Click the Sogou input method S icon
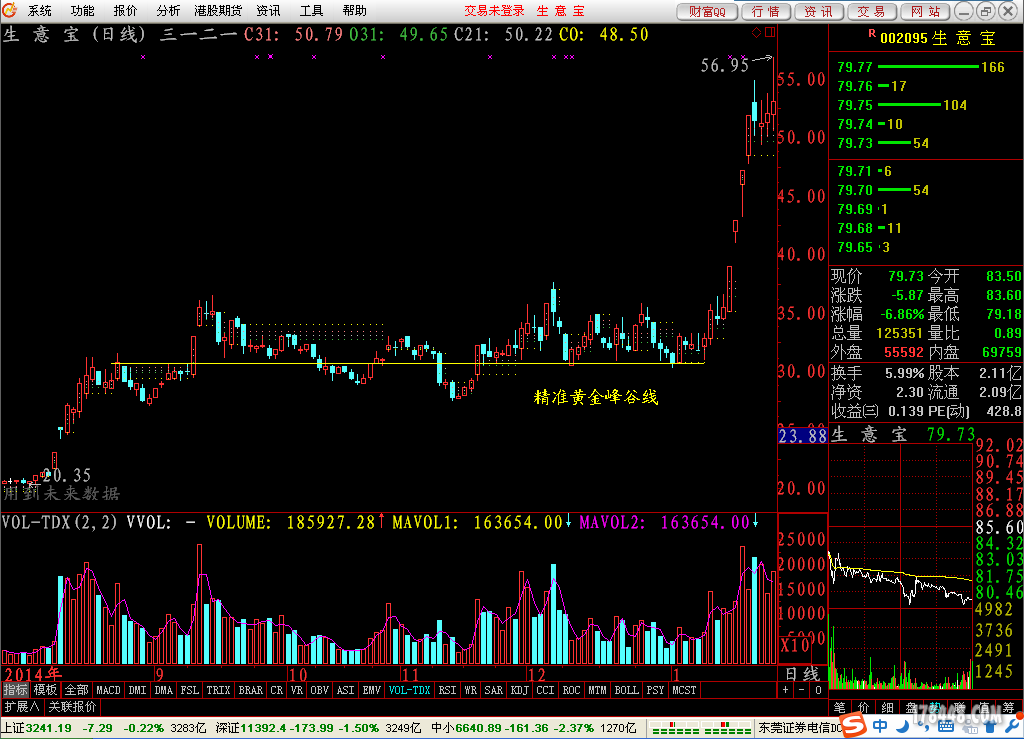Viewport: 1024px width, 739px height. point(854,725)
